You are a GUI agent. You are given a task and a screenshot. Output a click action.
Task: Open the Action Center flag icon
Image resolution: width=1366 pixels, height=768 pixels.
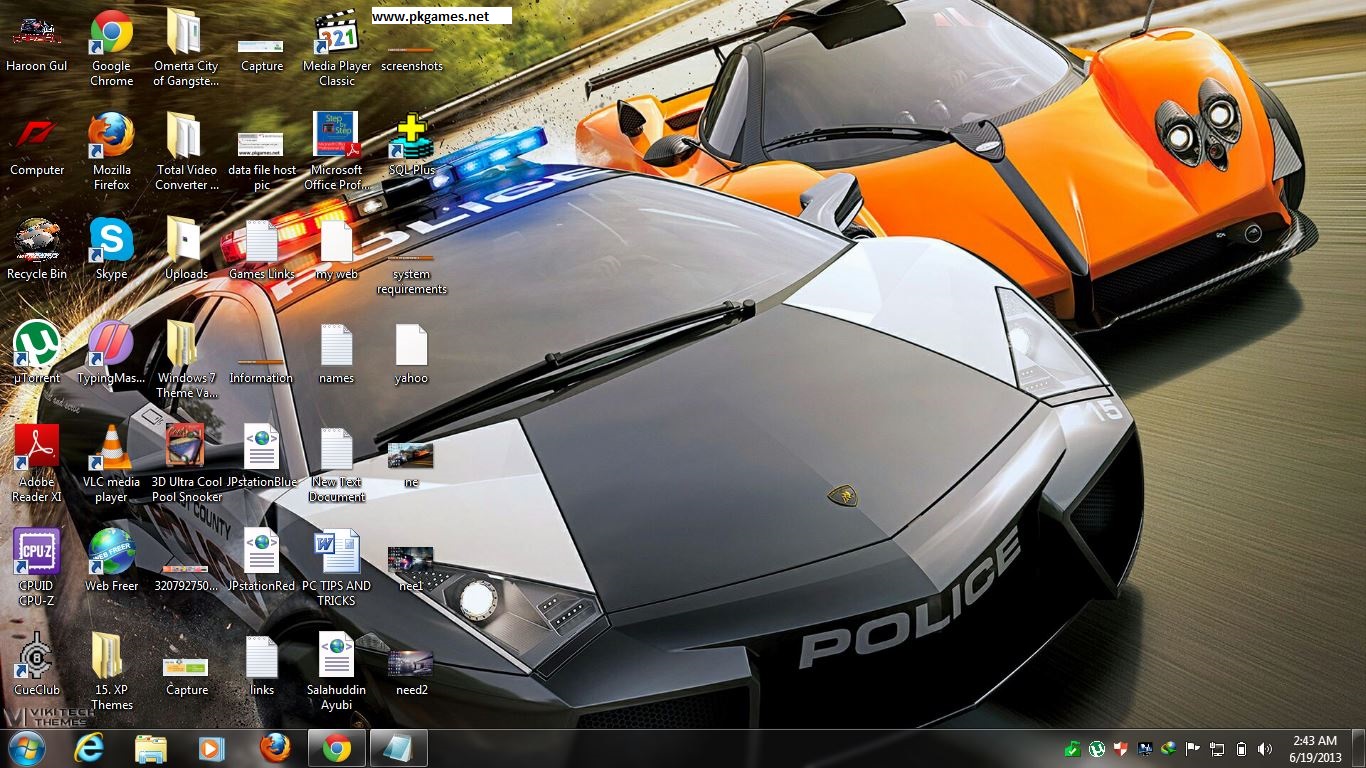pos(1192,748)
